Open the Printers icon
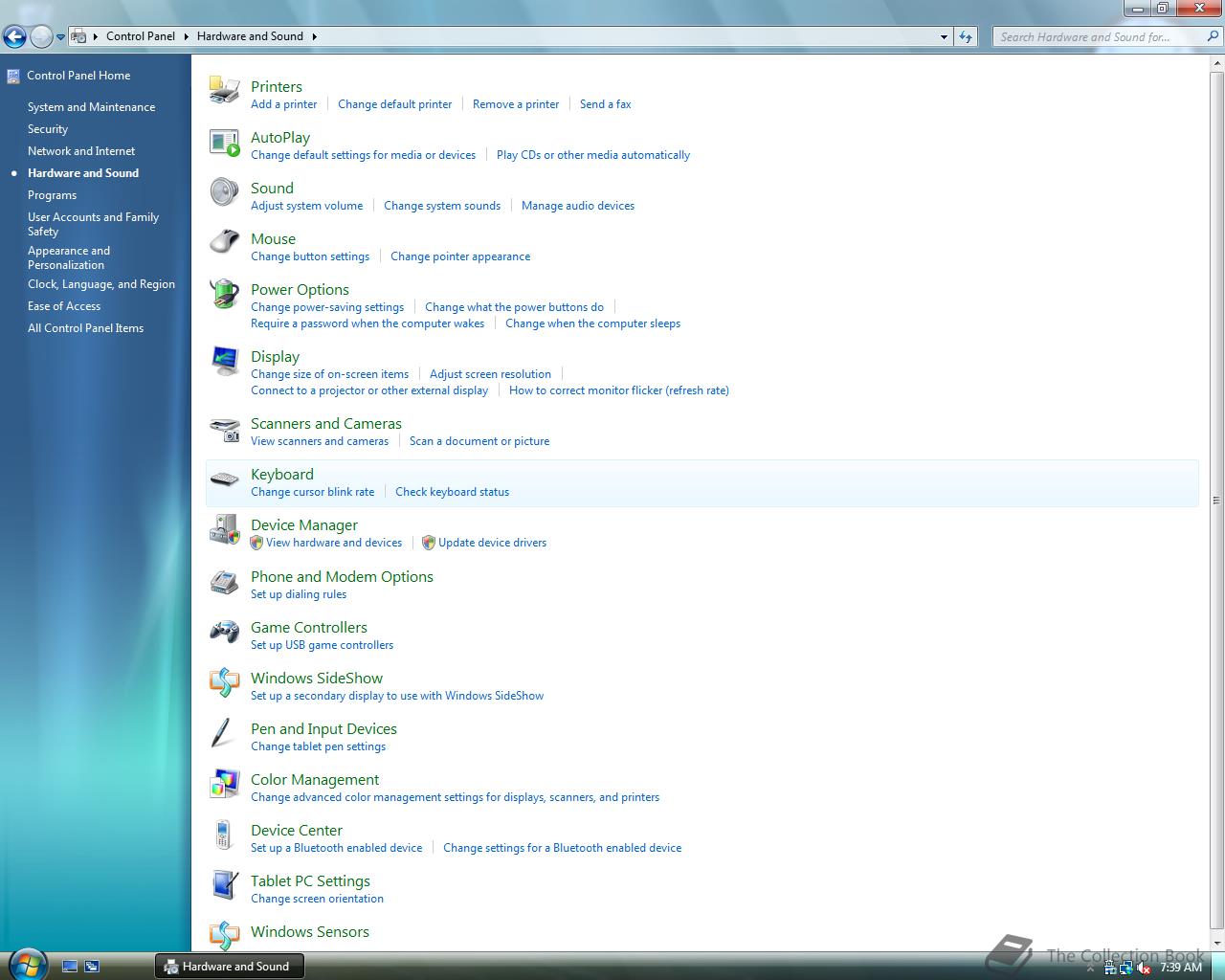Image resolution: width=1225 pixels, height=980 pixels. 224,91
